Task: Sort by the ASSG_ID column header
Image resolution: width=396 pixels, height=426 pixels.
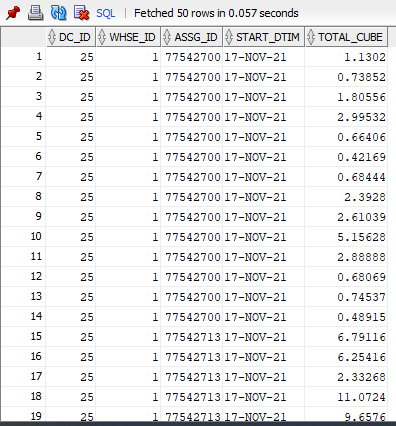Action: pos(192,37)
